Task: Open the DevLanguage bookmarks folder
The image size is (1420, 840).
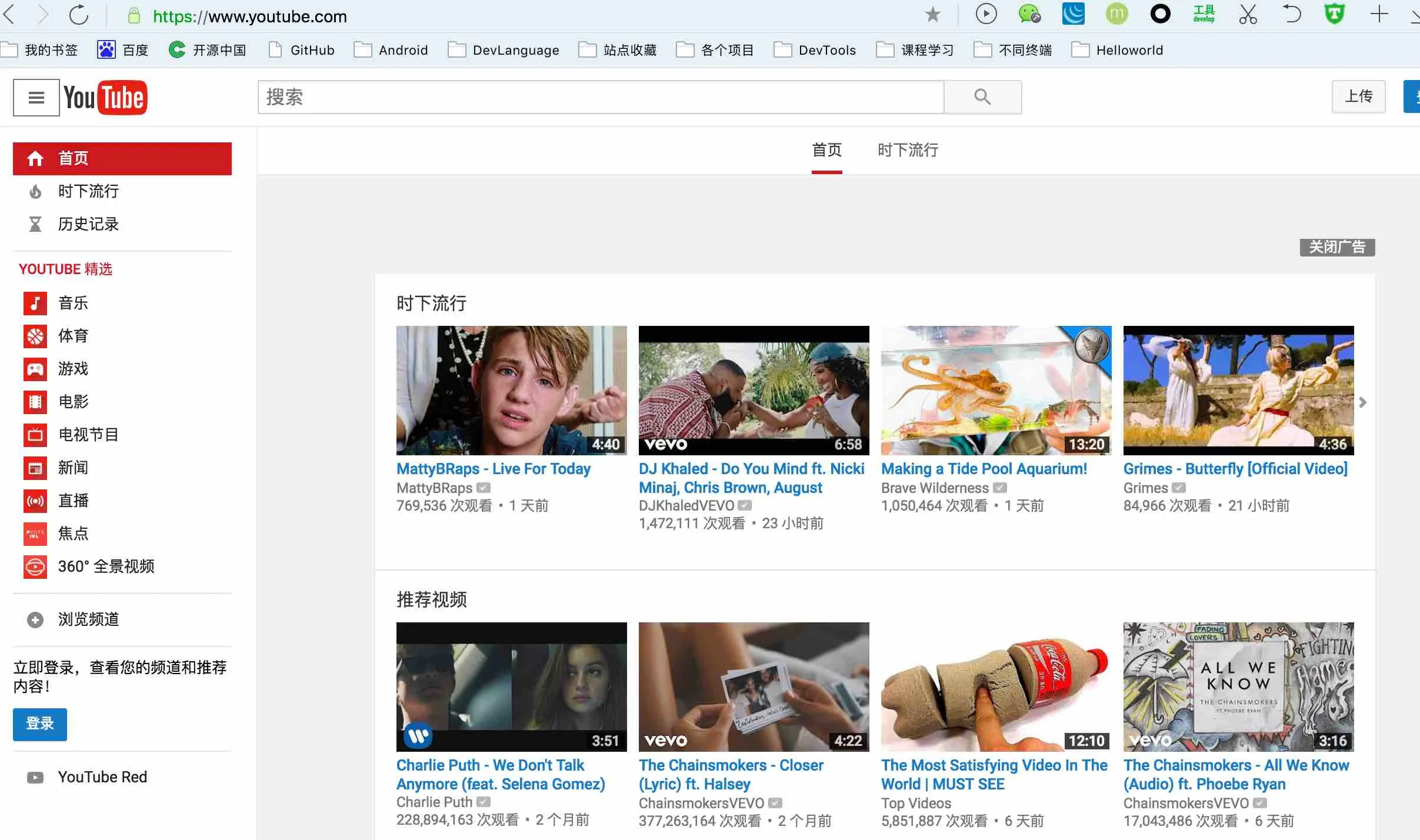Action: (x=503, y=50)
